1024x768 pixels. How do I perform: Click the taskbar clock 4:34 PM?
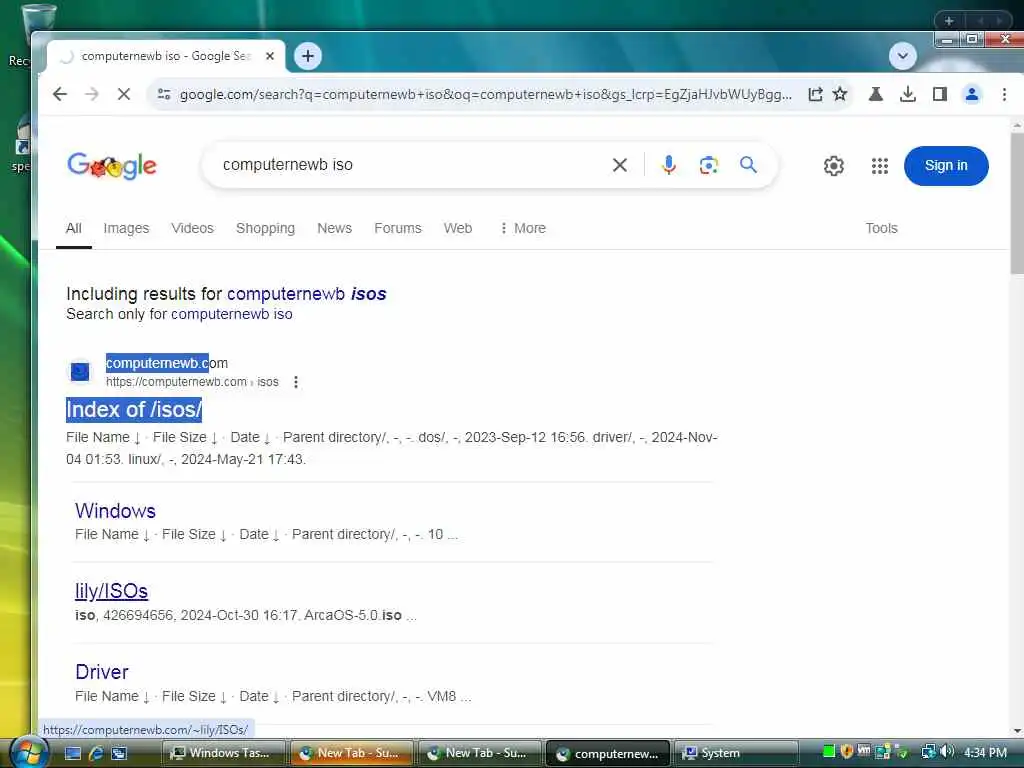click(x=985, y=753)
